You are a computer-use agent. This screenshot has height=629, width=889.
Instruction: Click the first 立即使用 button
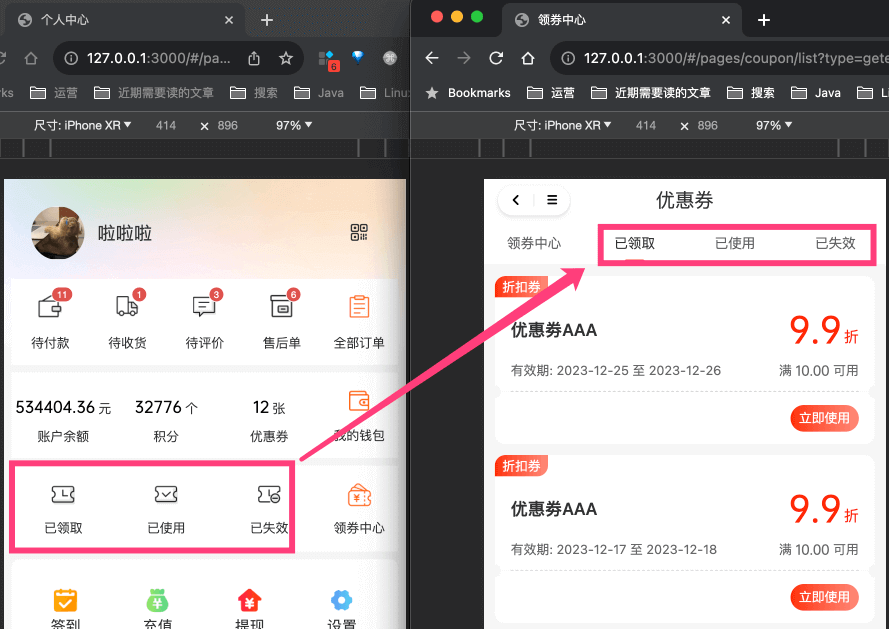[x=824, y=418]
